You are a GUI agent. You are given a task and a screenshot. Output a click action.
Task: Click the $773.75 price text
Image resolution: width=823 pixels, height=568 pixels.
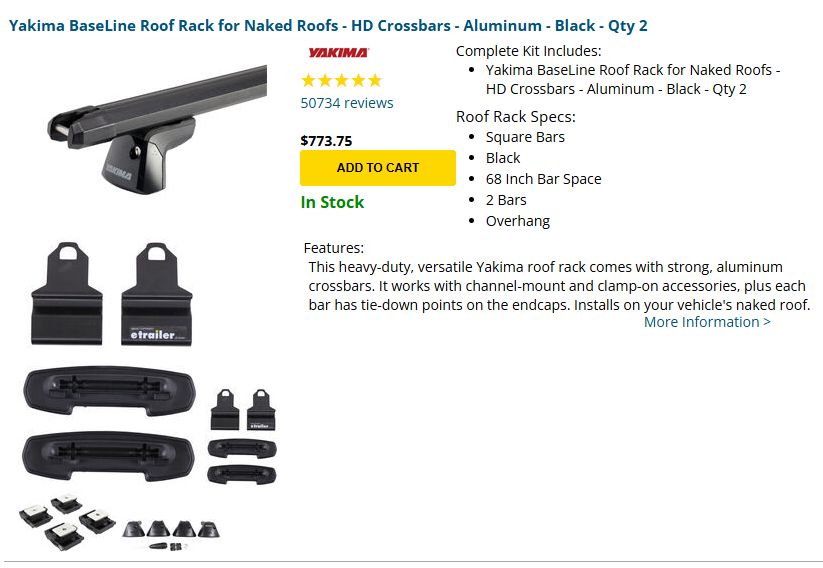(x=326, y=141)
